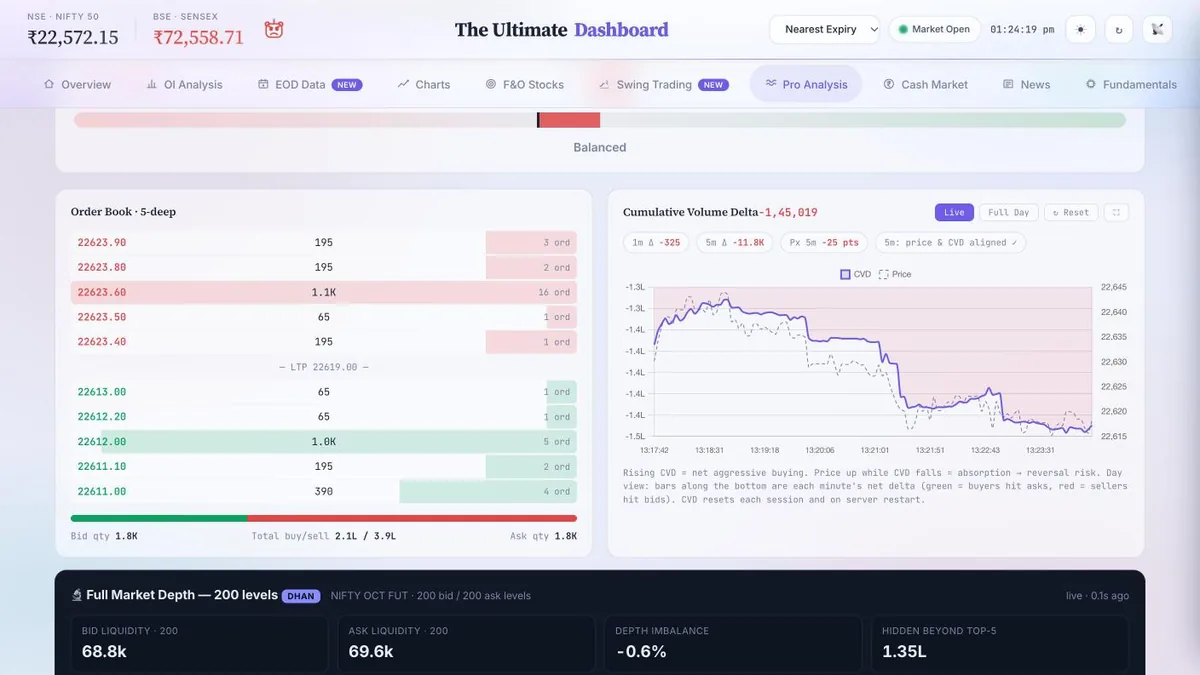Click the Overview home icon
The width and height of the screenshot is (1200, 675).
click(49, 85)
